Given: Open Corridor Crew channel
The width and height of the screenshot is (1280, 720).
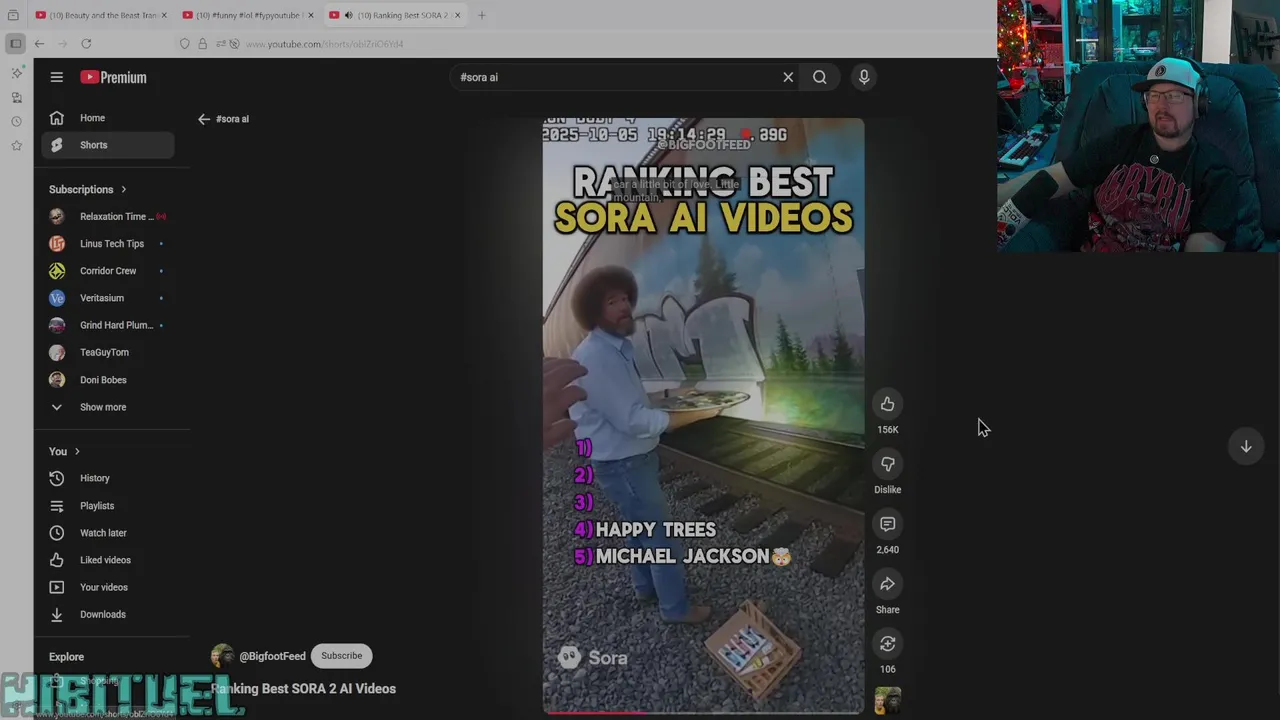Looking at the screenshot, I should coord(108,271).
